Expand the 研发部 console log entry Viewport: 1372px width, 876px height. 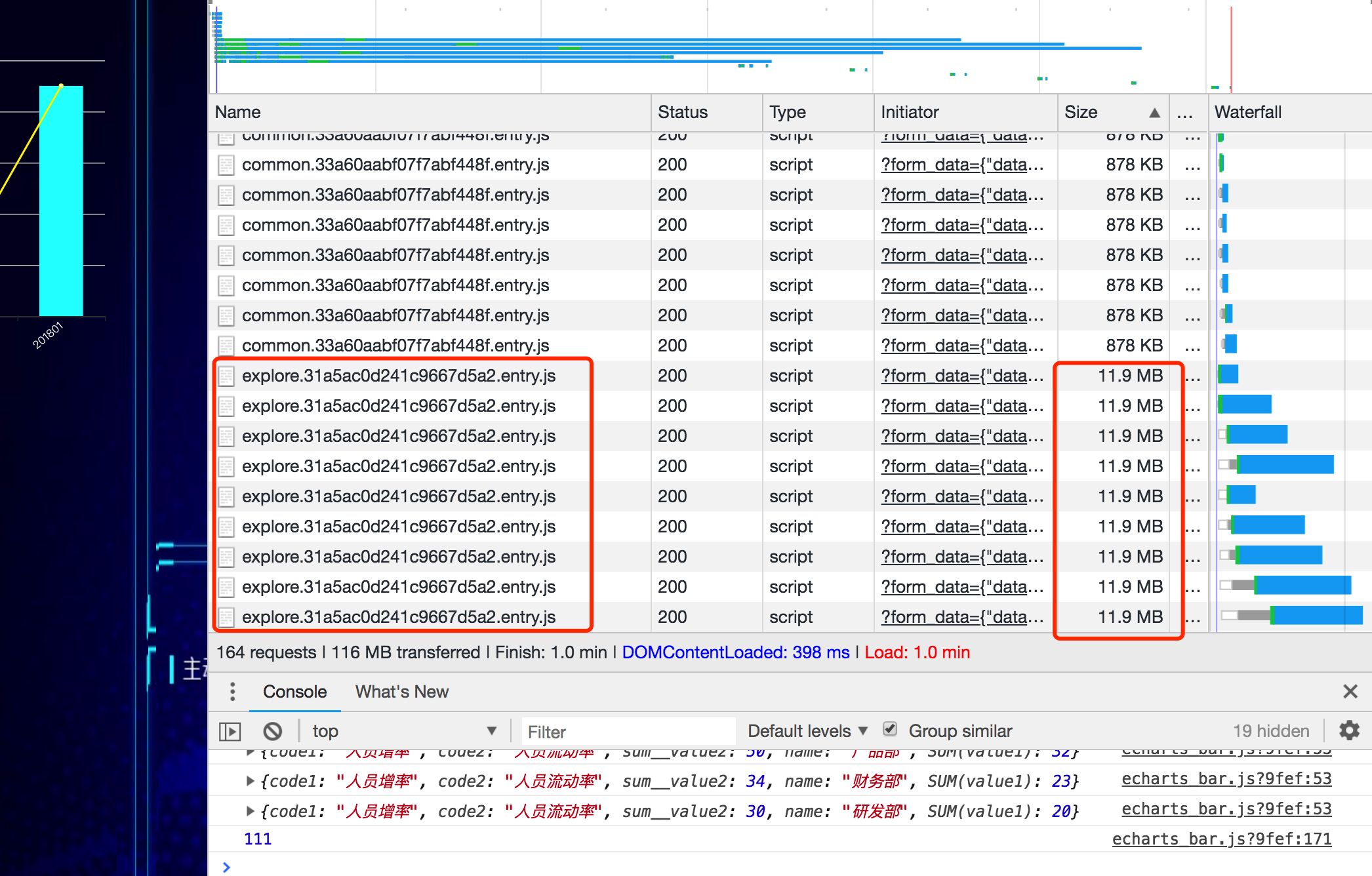pyautogui.click(x=250, y=810)
